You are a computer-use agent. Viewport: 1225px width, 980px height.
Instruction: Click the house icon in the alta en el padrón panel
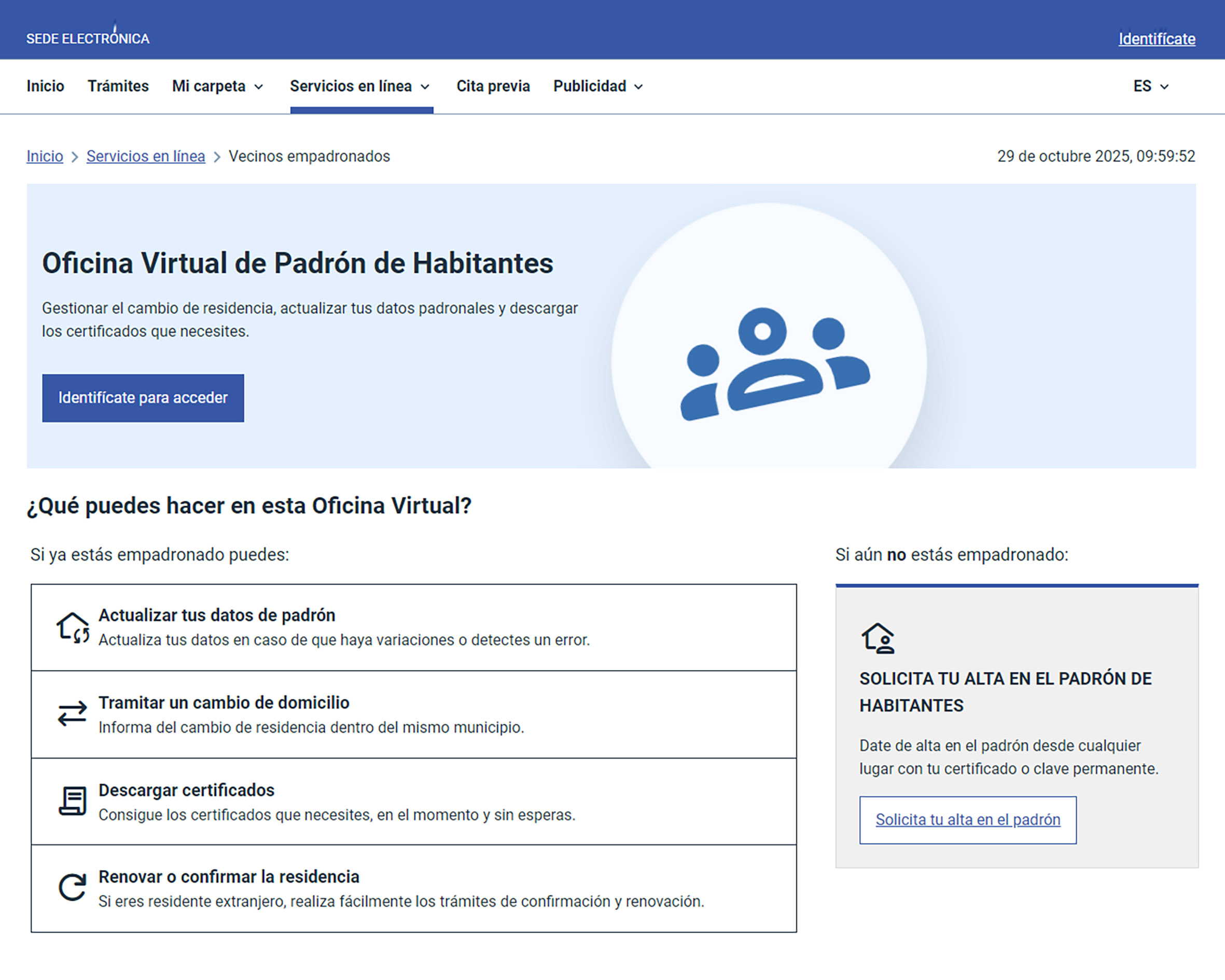pos(878,637)
